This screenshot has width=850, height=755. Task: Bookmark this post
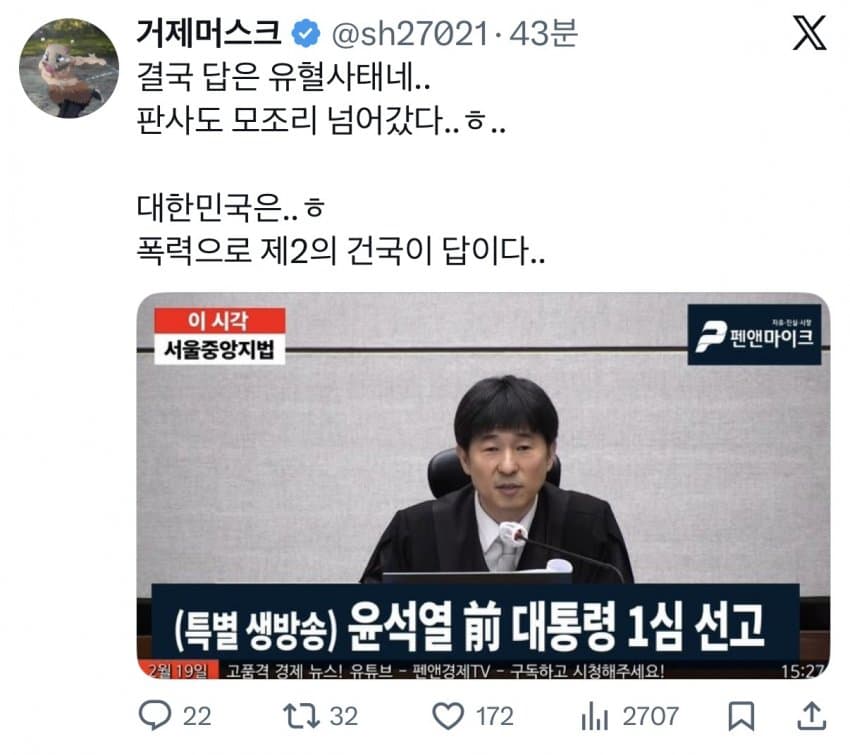click(x=741, y=716)
